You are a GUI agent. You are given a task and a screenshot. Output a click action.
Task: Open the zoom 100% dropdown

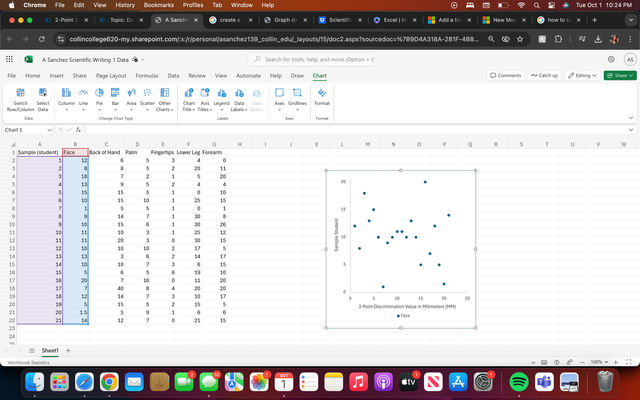(600, 362)
